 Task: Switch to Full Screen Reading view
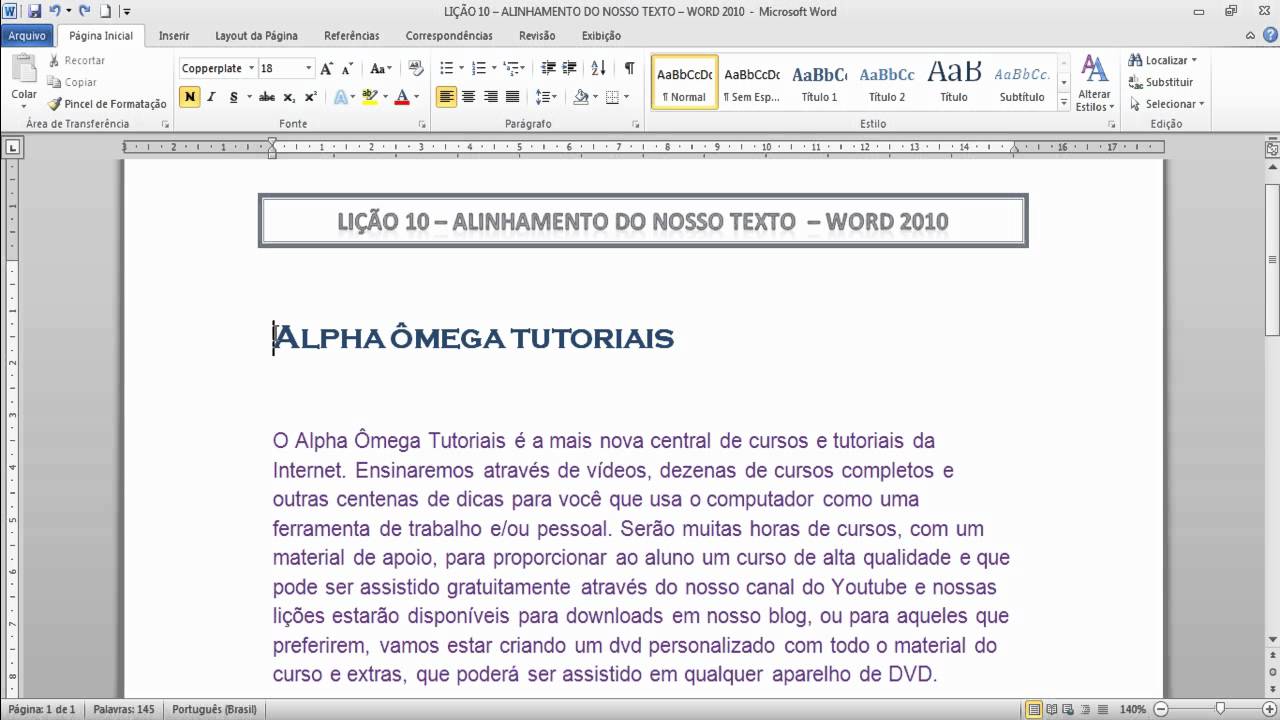point(1052,710)
